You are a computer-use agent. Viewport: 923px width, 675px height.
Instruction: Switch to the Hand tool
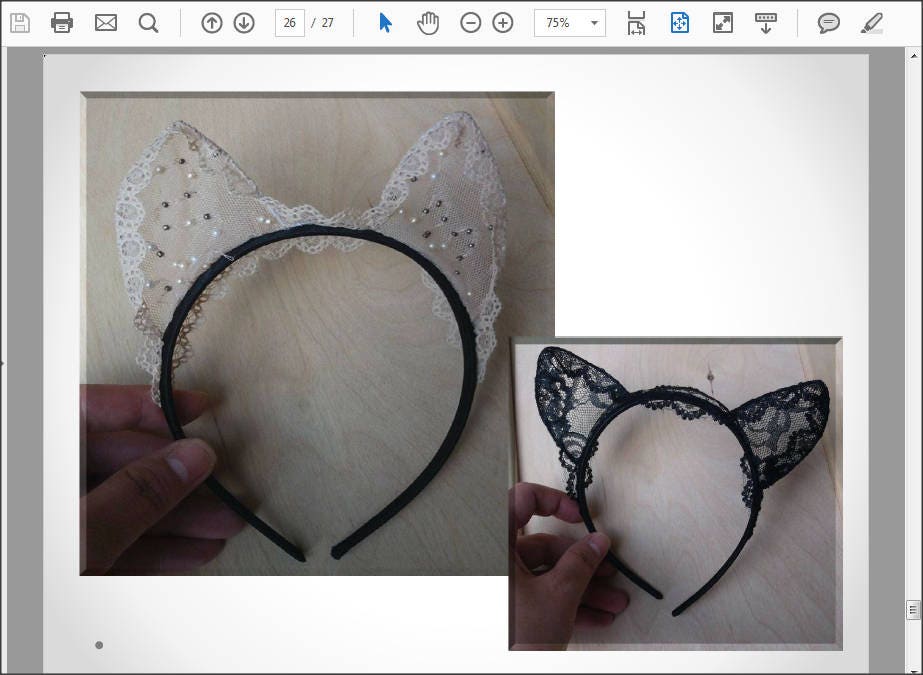click(427, 22)
